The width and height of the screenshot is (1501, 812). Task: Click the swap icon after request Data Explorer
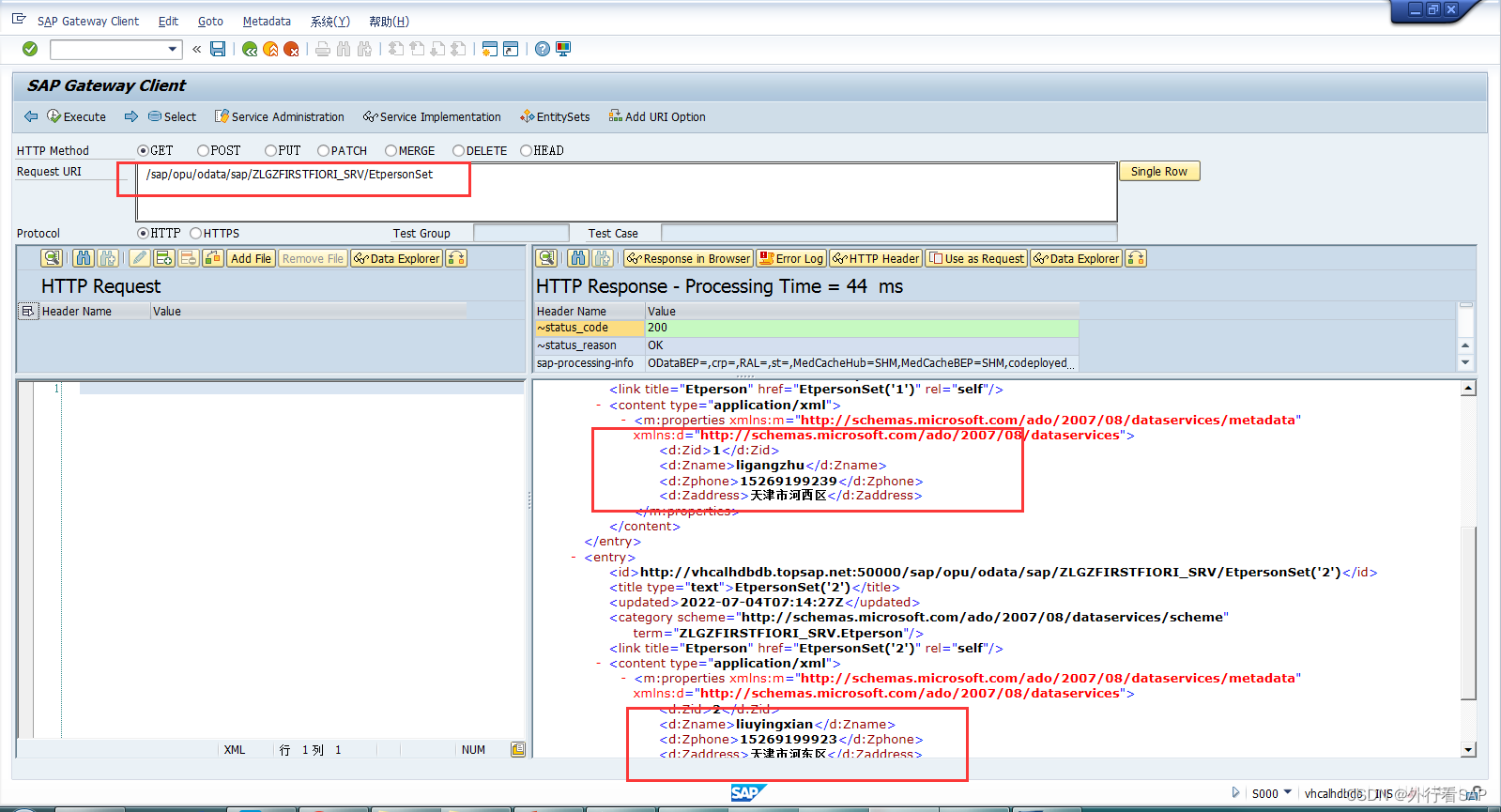[x=456, y=258]
